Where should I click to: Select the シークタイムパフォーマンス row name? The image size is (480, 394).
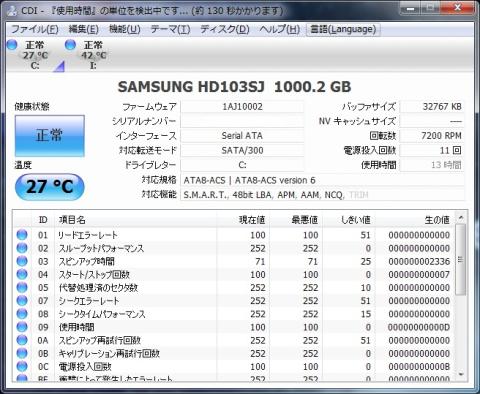coord(102,314)
